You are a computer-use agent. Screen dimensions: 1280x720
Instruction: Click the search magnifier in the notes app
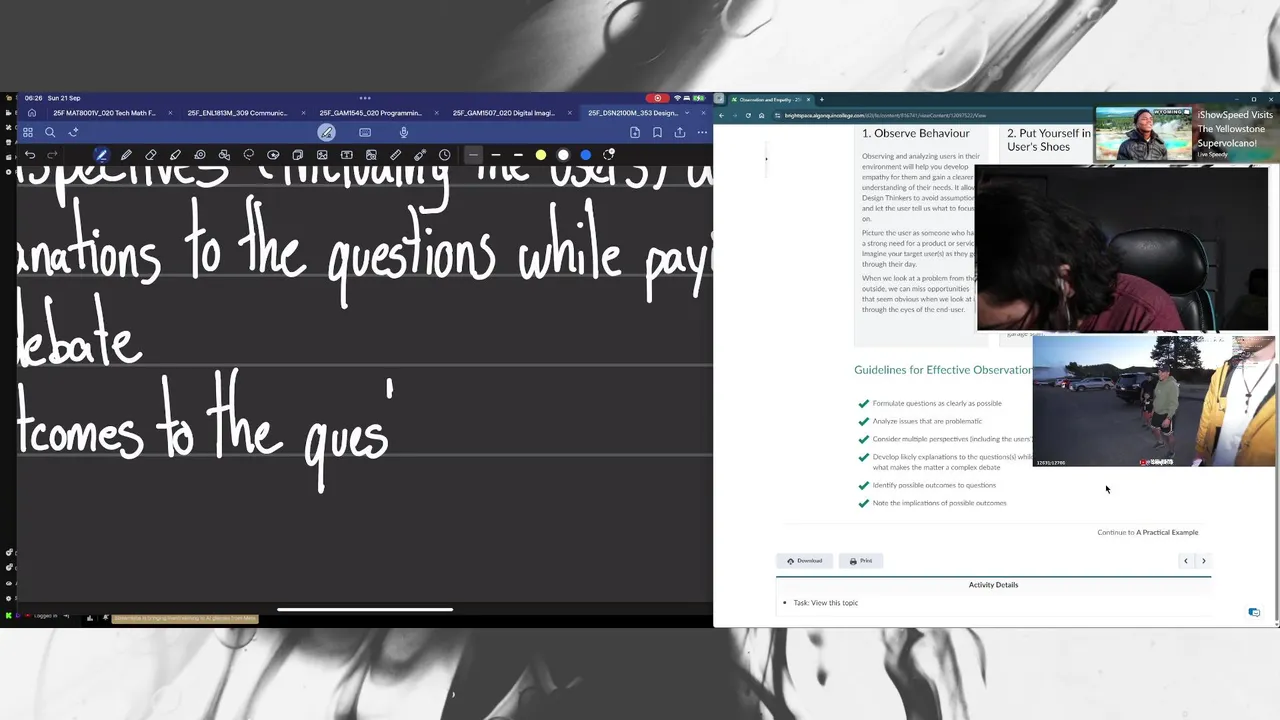pos(50,132)
